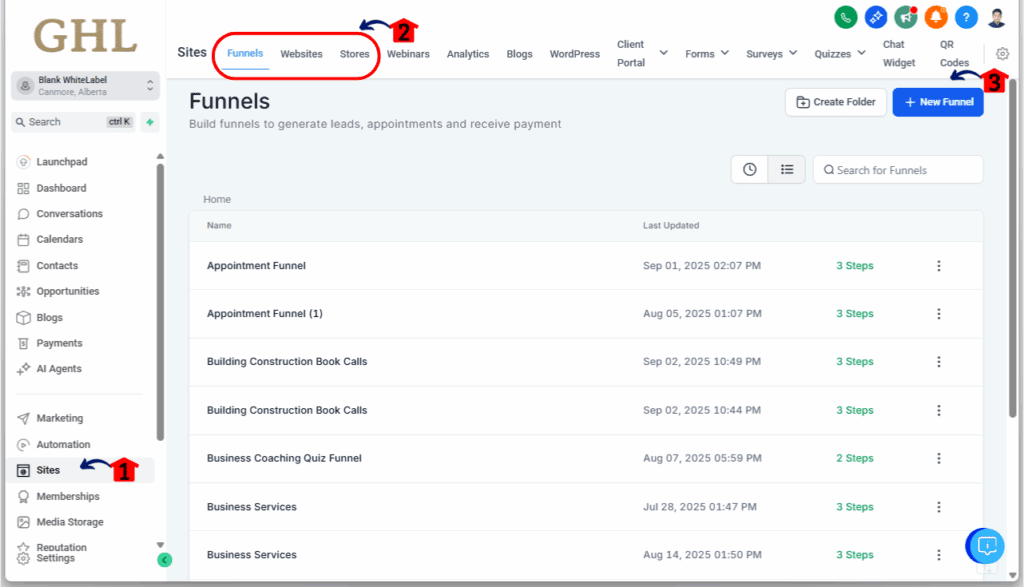Screen dimensions: 1024x587
Task: Open 3 Steps for Appointment Funnel
Action: point(854,266)
